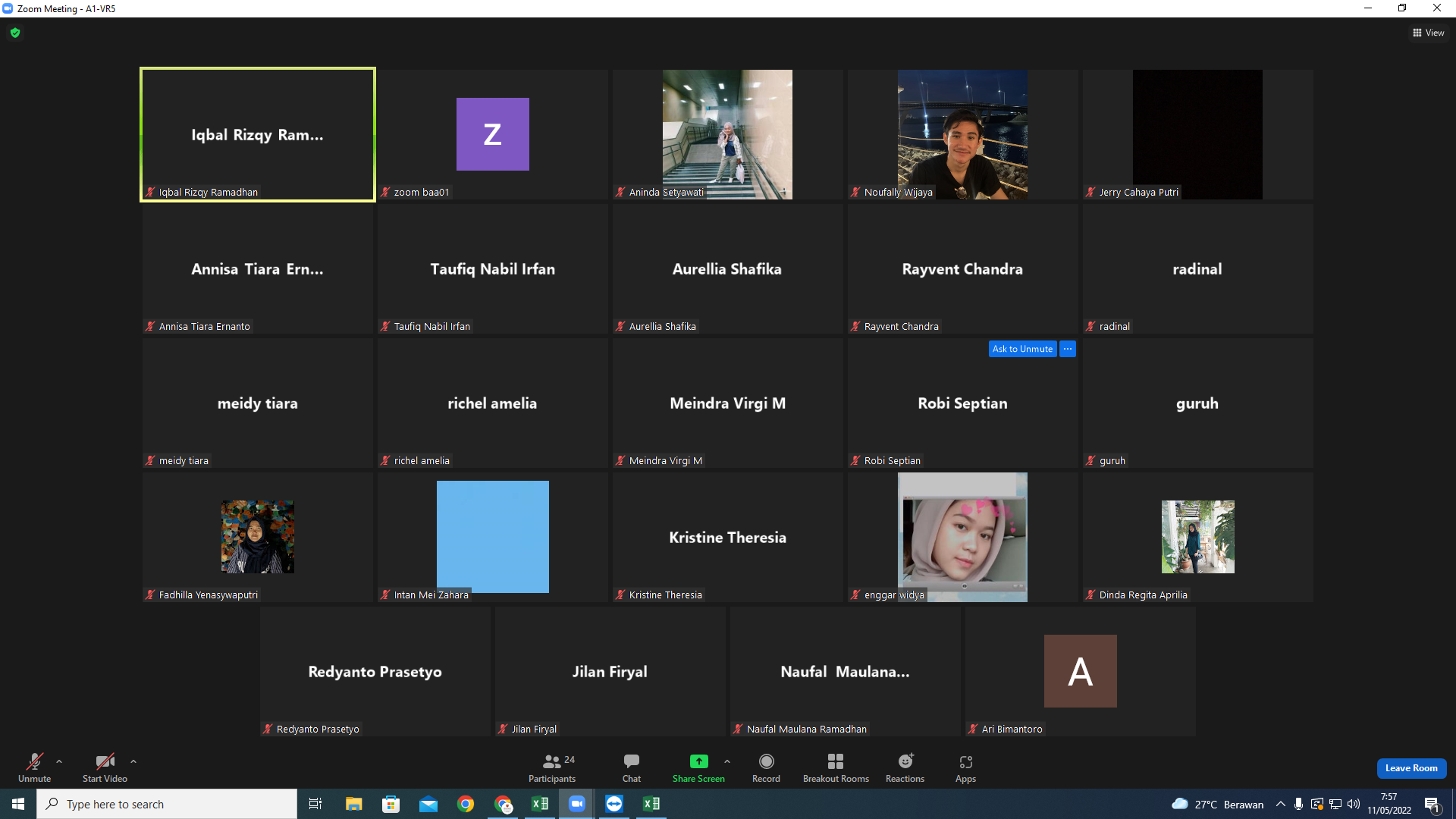Click the large Redyanto Prasetyo name
The width and height of the screenshot is (1456, 819).
click(375, 672)
